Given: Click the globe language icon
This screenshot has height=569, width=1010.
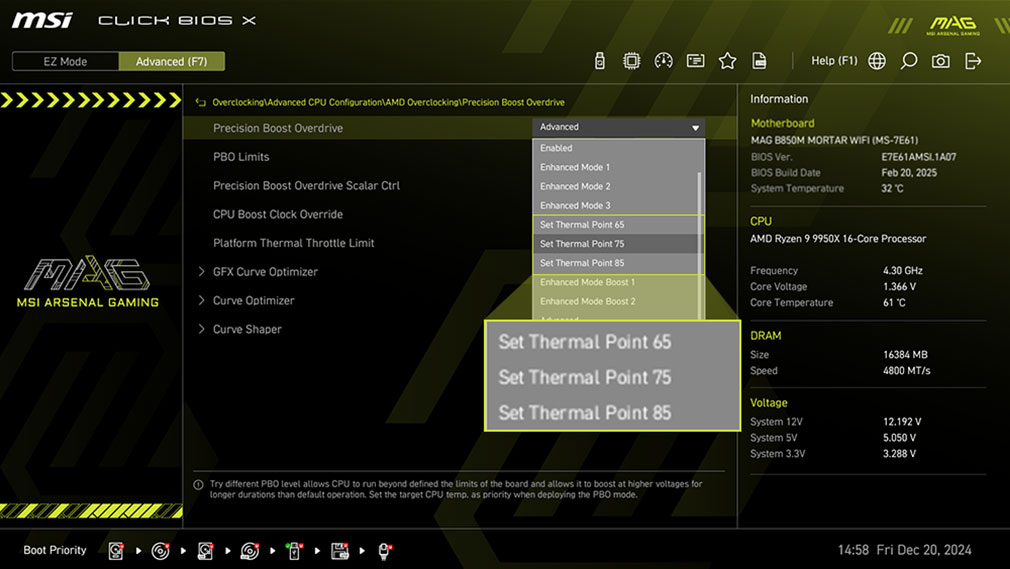Looking at the screenshot, I should tap(877, 61).
